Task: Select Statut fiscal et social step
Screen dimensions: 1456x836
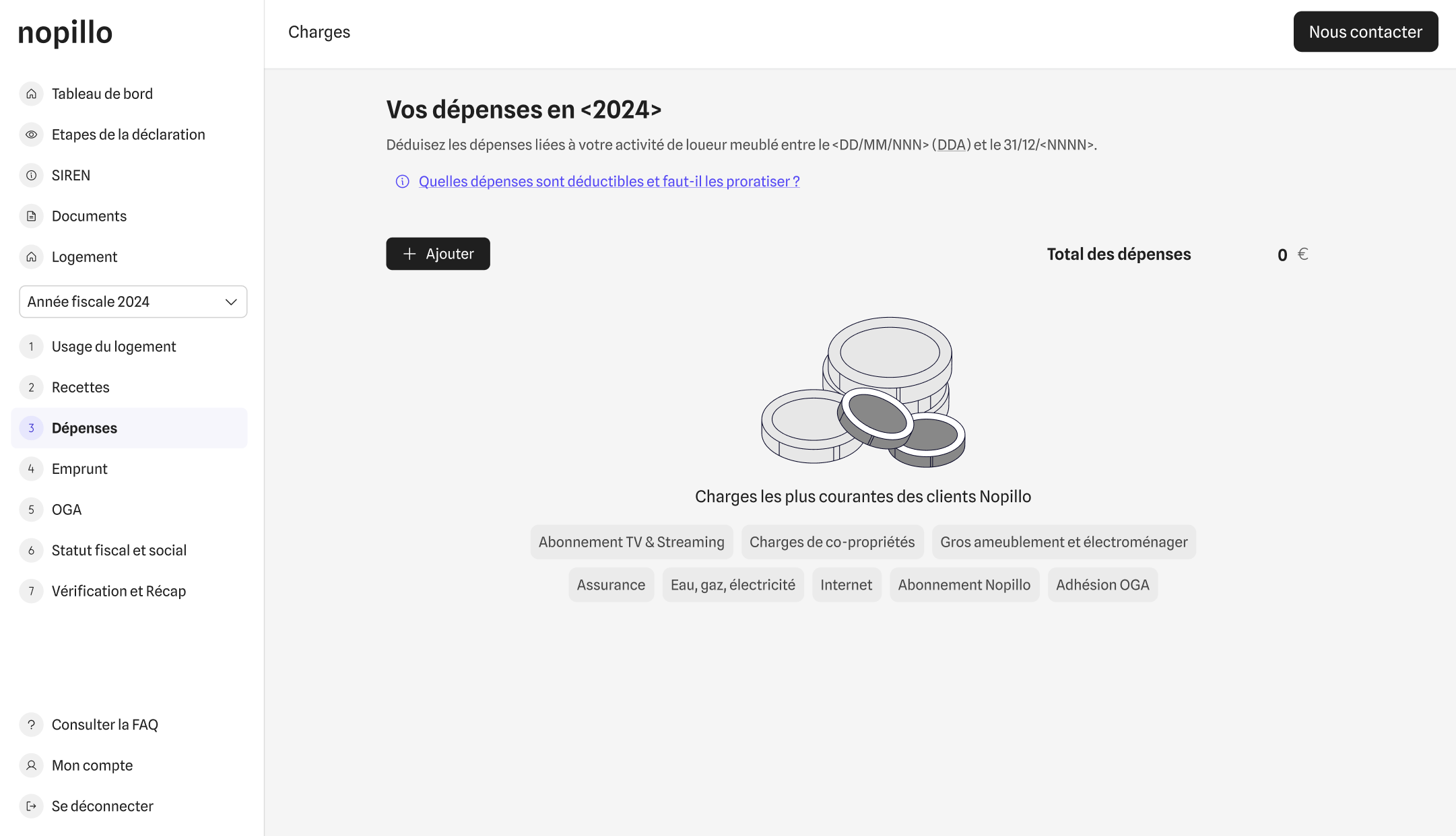Action: pyautogui.click(x=119, y=551)
